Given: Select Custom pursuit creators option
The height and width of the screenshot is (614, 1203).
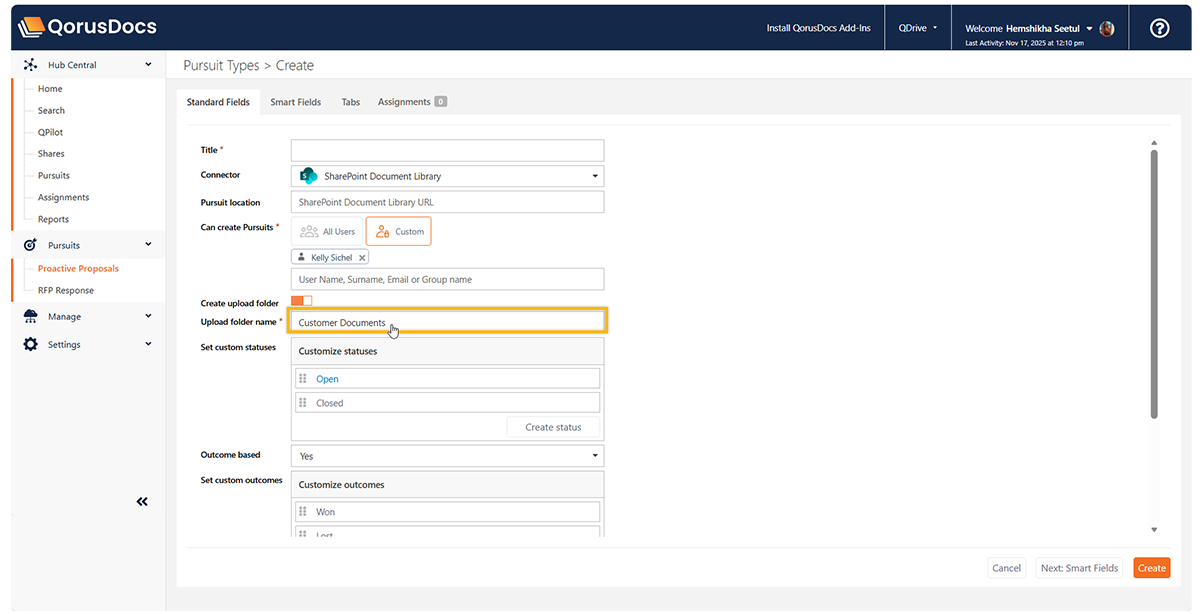Looking at the screenshot, I should coord(398,232).
